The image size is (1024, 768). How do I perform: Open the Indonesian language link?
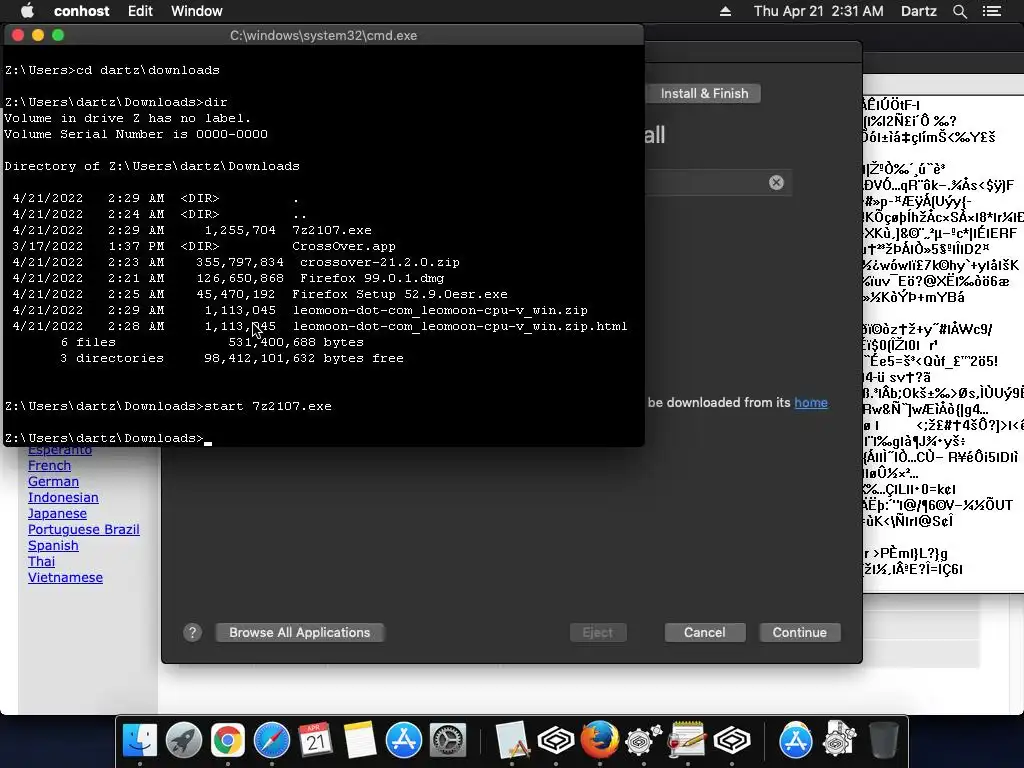point(63,498)
